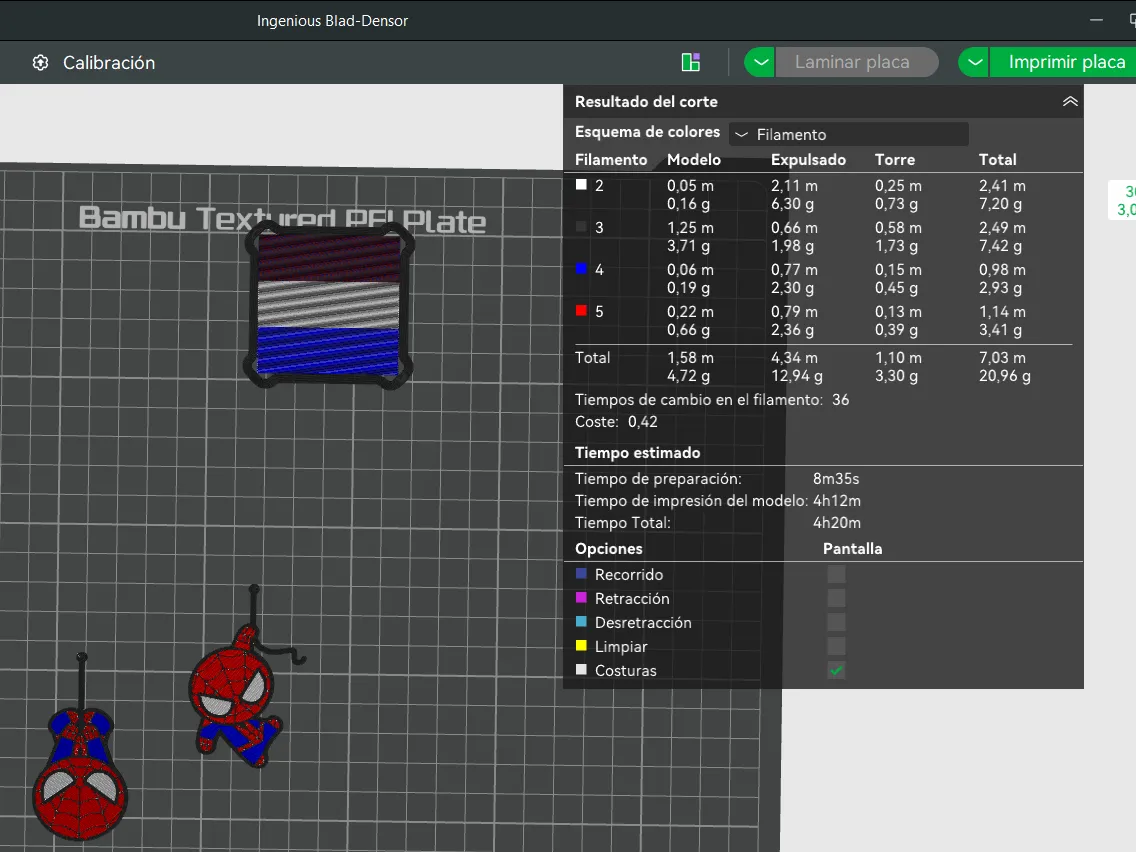The width and height of the screenshot is (1136, 852).
Task: Click the yellow Limpiar color swatch
Action: [581, 646]
